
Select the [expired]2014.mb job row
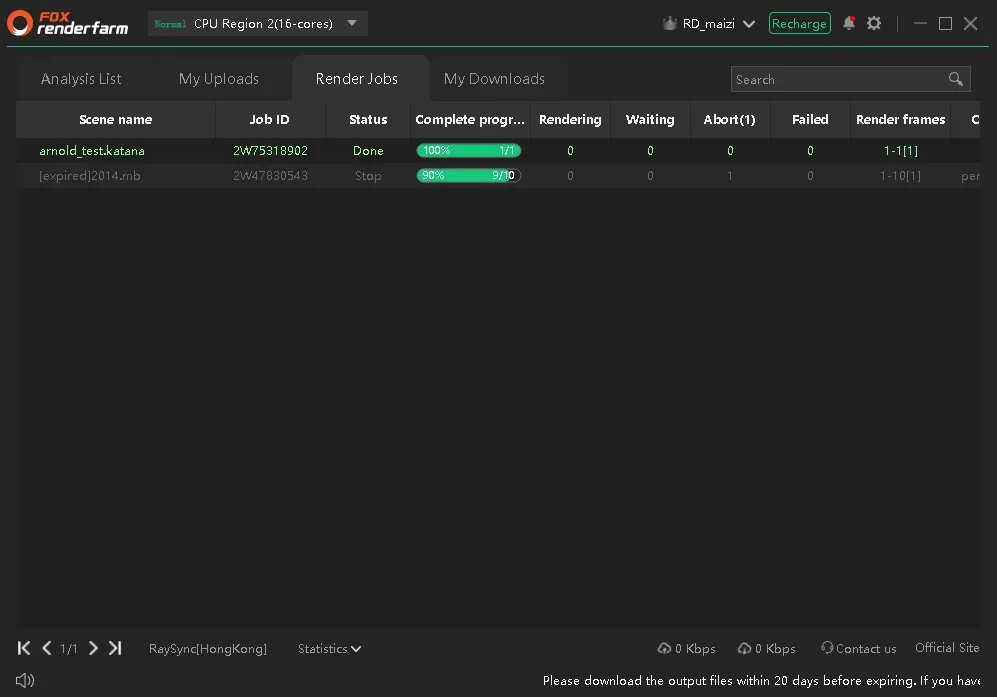[498, 176]
